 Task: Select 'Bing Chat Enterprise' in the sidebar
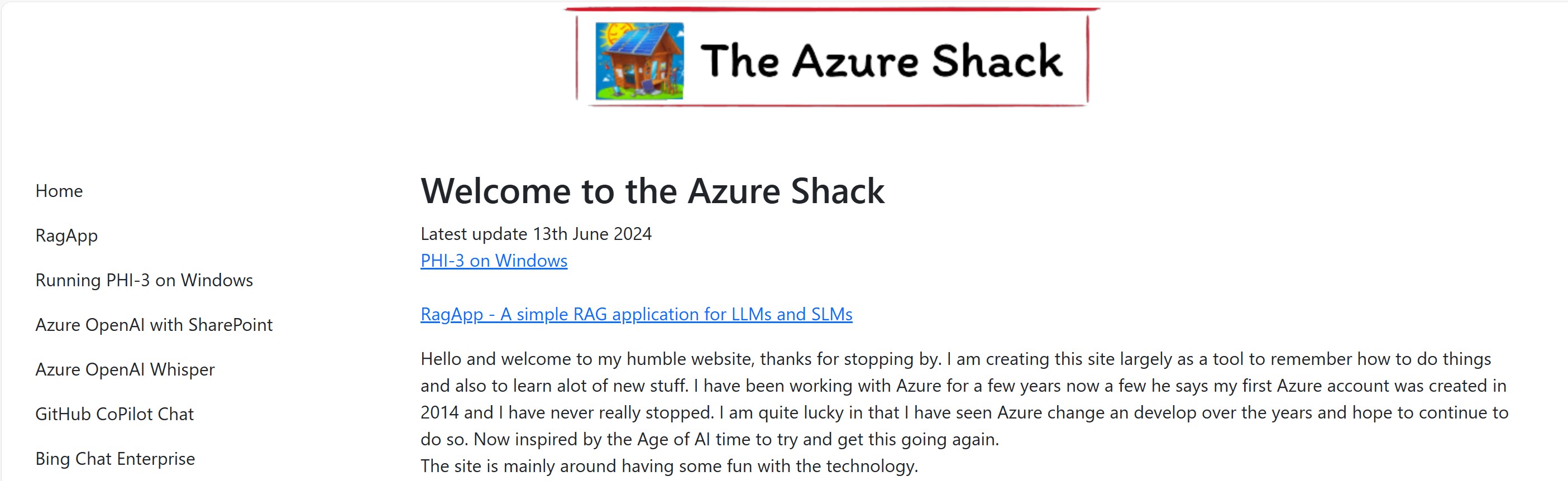click(115, 459)
